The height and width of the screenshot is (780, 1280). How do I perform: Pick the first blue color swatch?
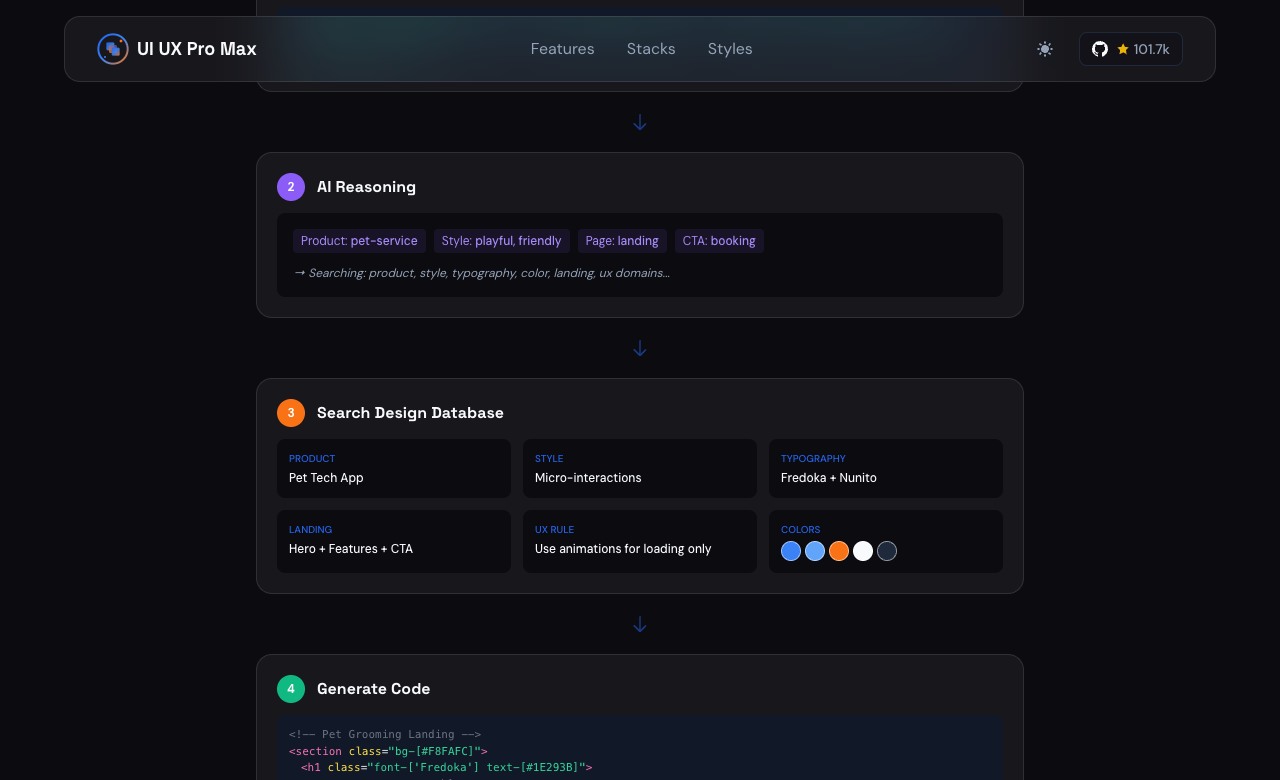(x=791, y=551)
